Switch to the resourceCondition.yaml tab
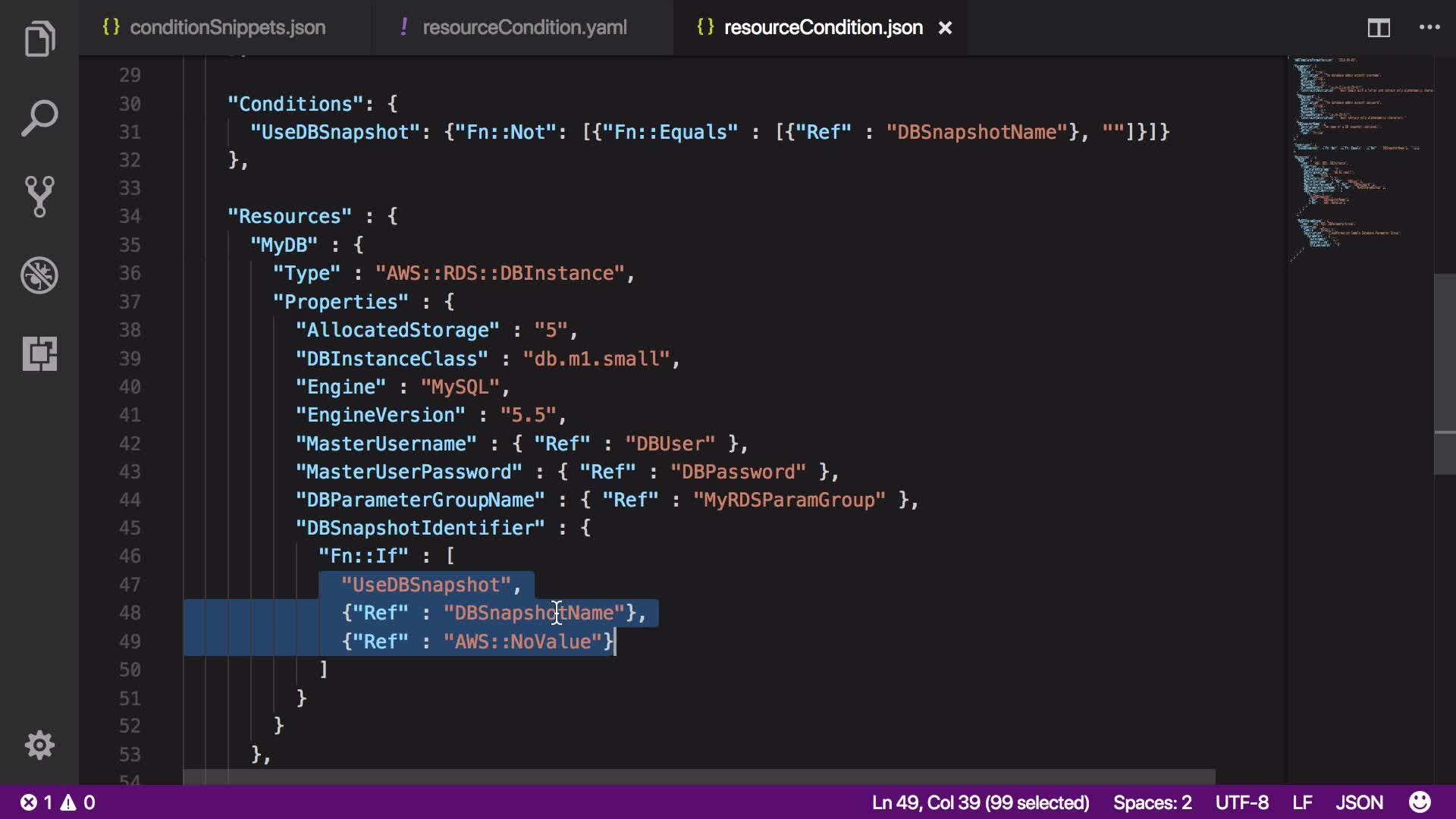The height and width of the screenshot is (819, 1456). coord(524,28)
